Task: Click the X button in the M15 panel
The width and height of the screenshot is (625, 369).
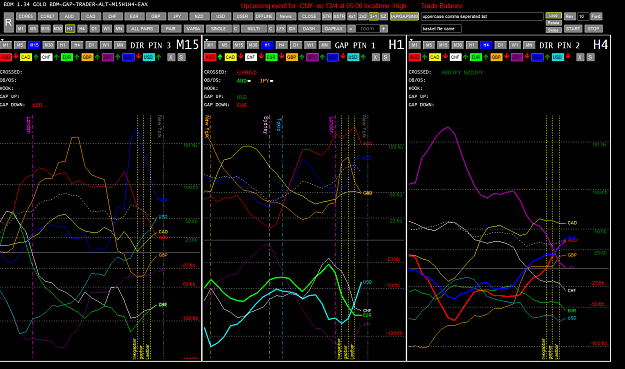Action: click(171, 57)
